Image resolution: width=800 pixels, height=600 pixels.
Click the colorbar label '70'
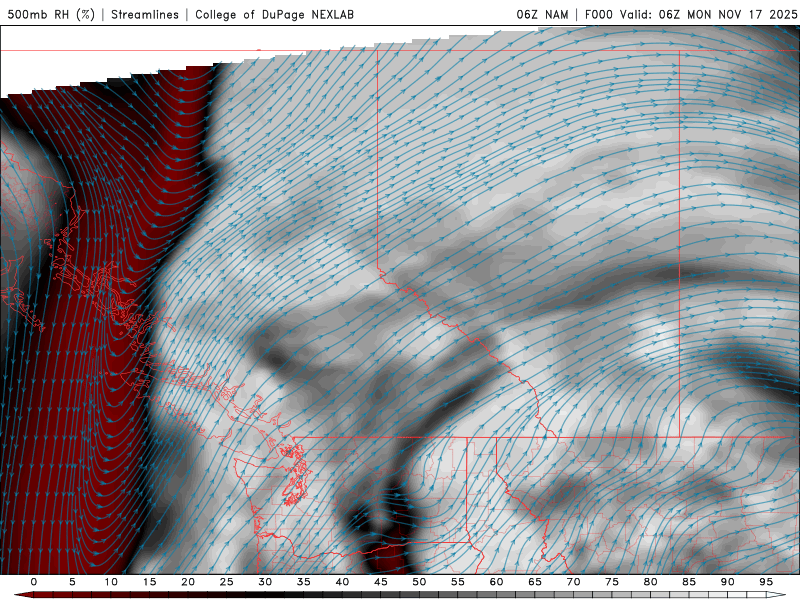click(x=573, y=582)
